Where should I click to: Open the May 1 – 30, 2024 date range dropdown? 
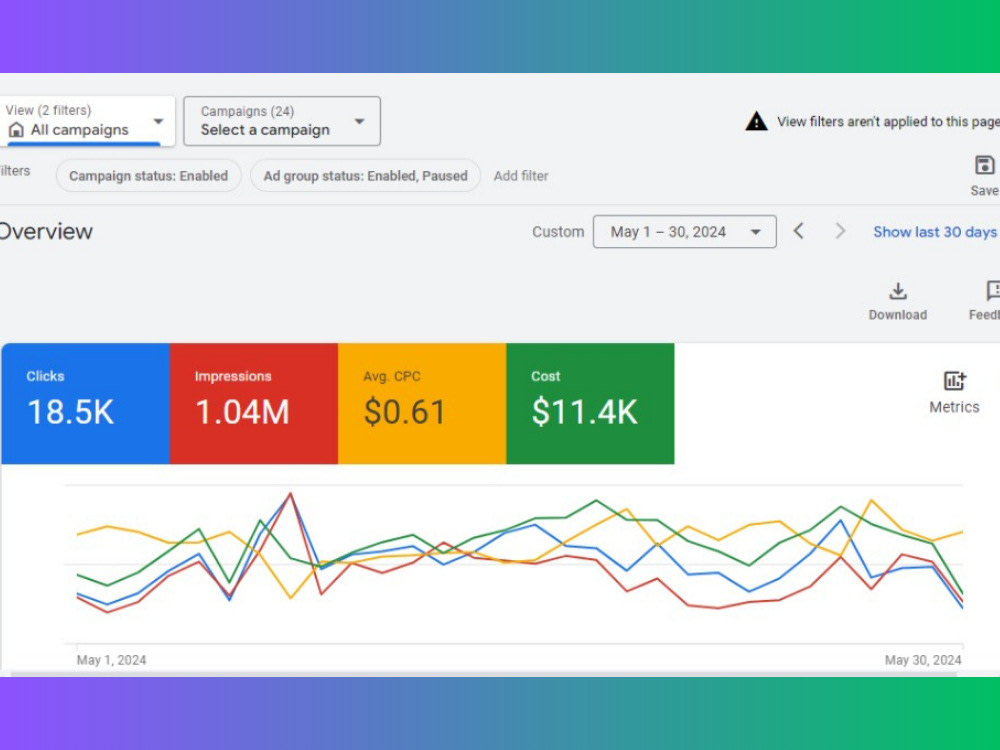pyautogui.click(x=684, y=232)
